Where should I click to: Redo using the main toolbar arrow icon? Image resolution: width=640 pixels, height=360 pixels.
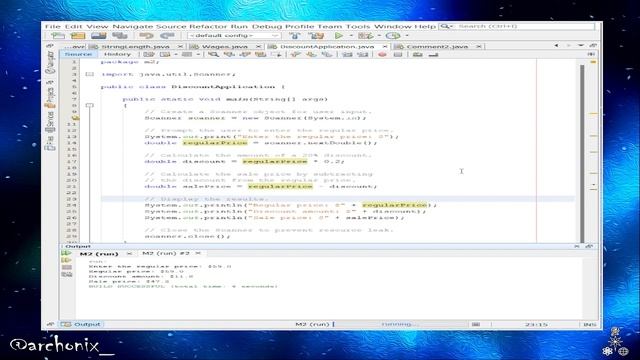click(x=167, y=36)
